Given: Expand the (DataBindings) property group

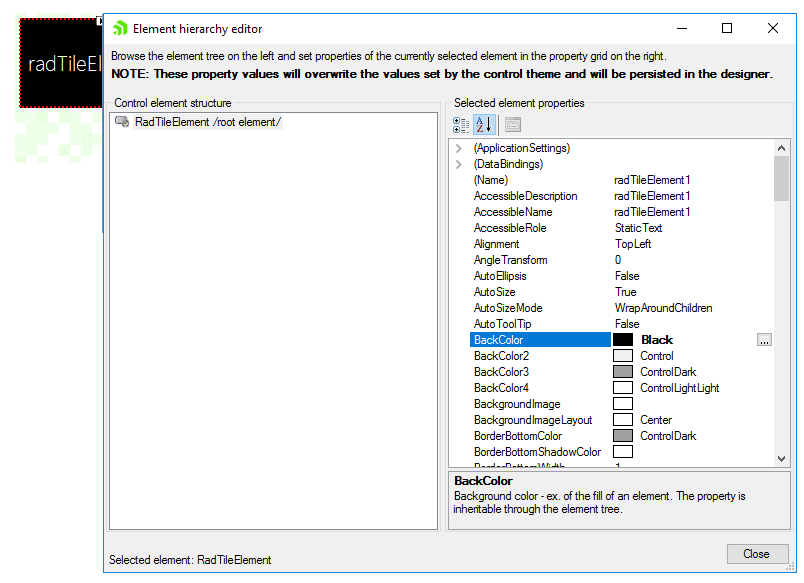Looking at the screenshot, I should pyautogui.click(x=459, y=163).
